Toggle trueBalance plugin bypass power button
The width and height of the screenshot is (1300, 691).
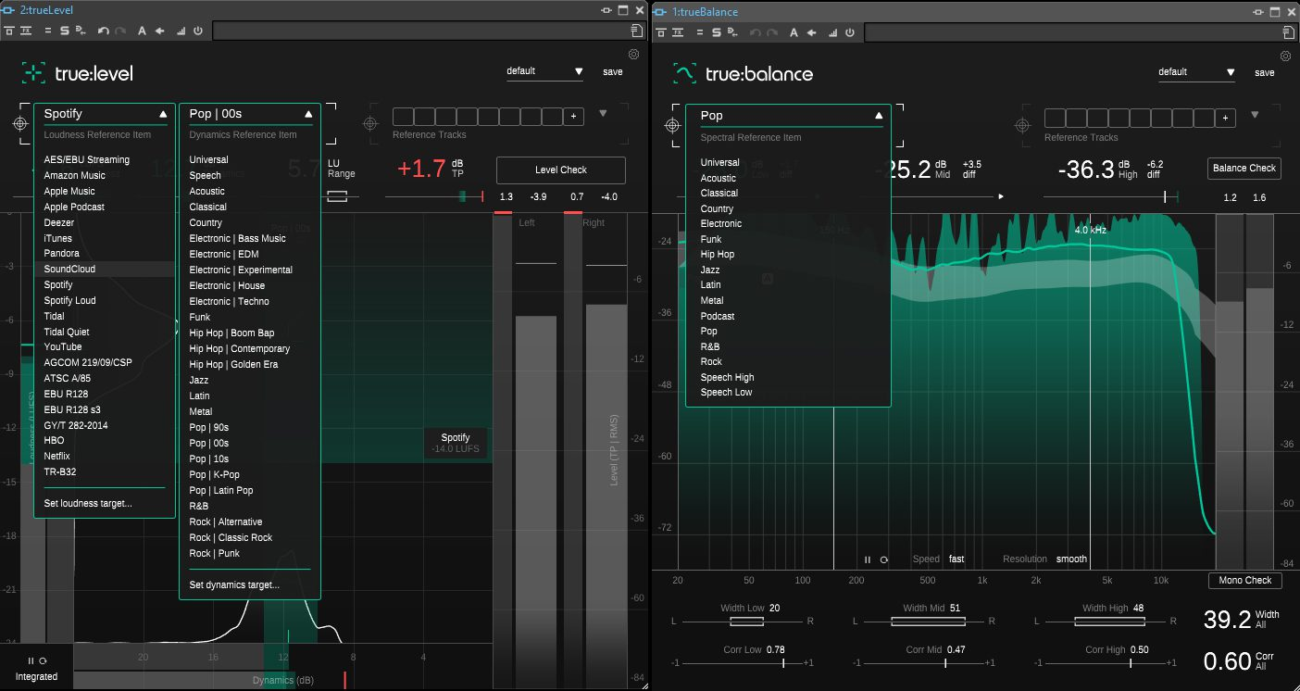coord(850,32)
